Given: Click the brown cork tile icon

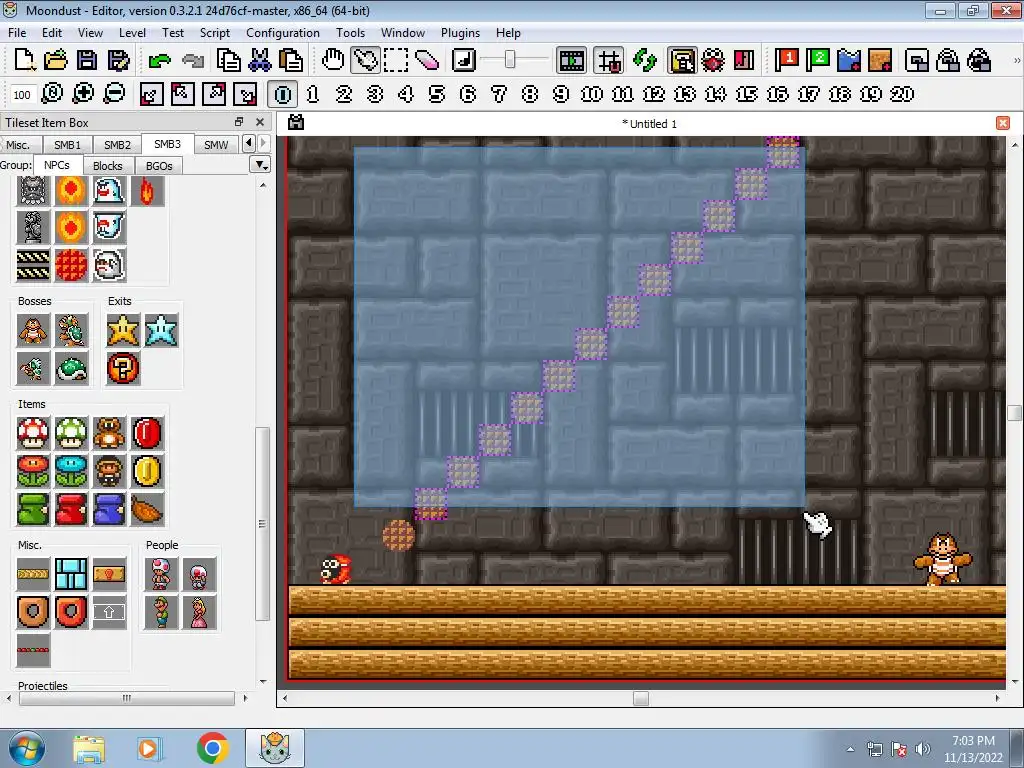Looking at the screenshot, I should click(880, 60).
